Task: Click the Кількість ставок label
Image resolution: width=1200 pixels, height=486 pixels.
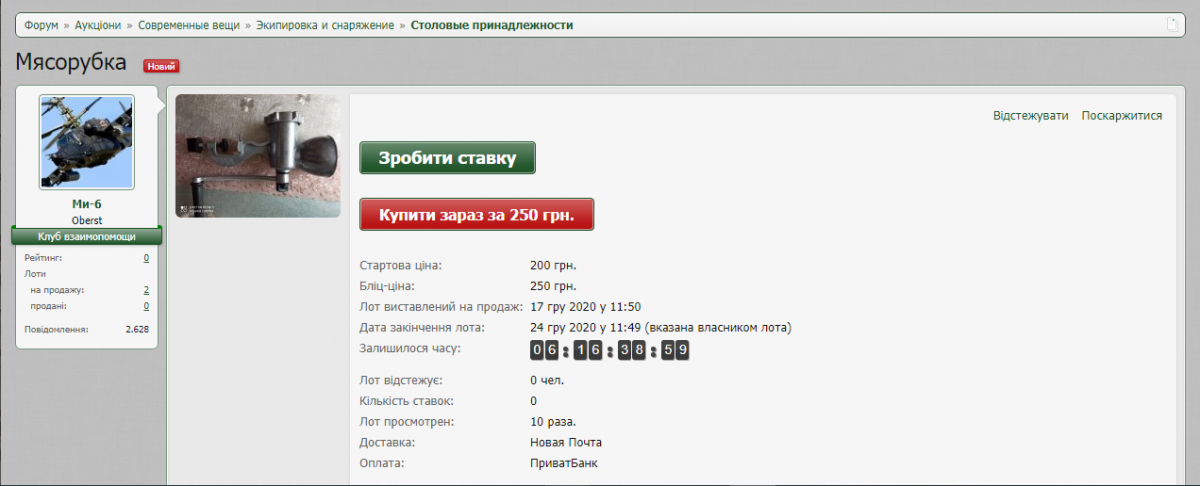Action: 408,401
